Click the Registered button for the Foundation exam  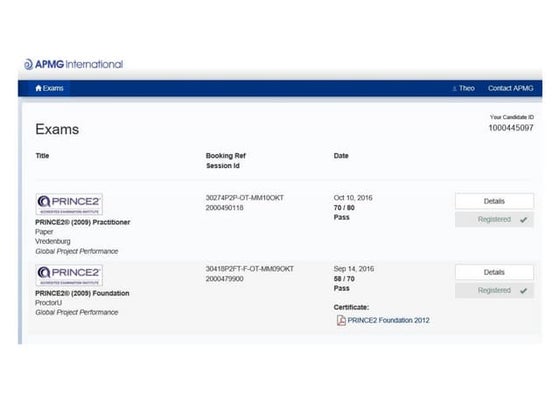click(494, 291)
